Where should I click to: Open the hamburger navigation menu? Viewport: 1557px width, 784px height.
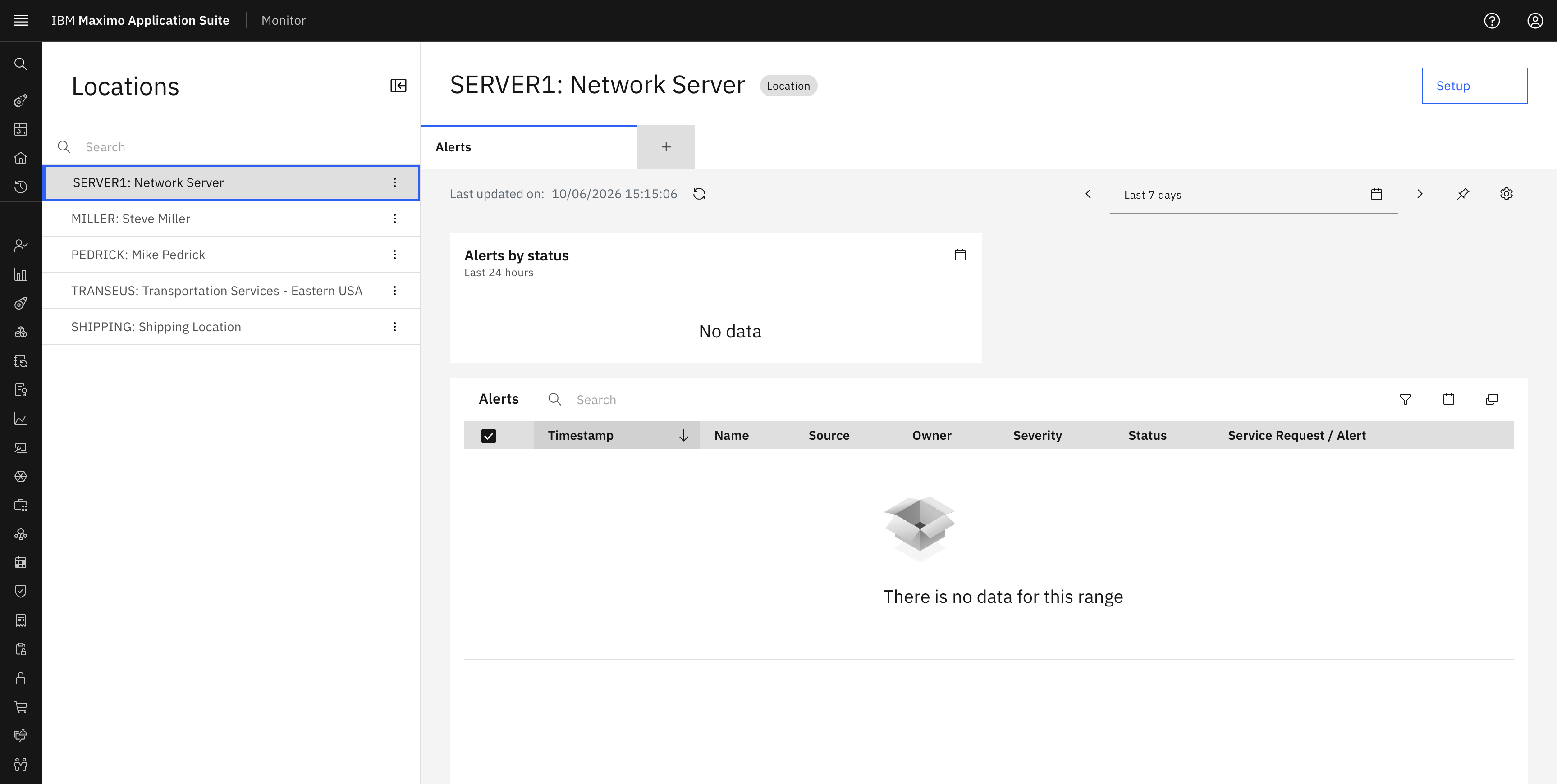tap(21, 21)
